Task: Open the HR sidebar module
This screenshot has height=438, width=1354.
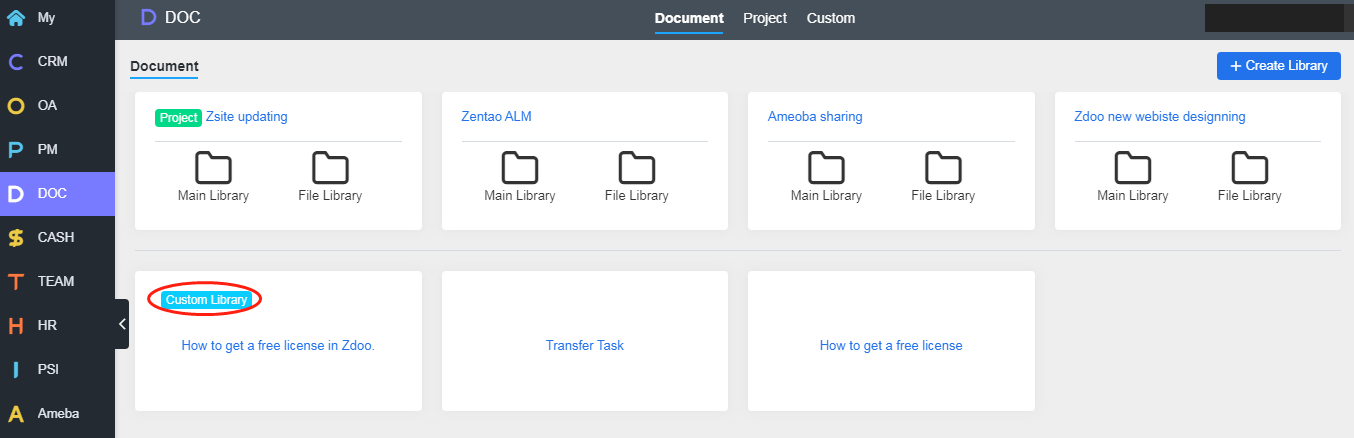Action: click(x=57, y=326)
